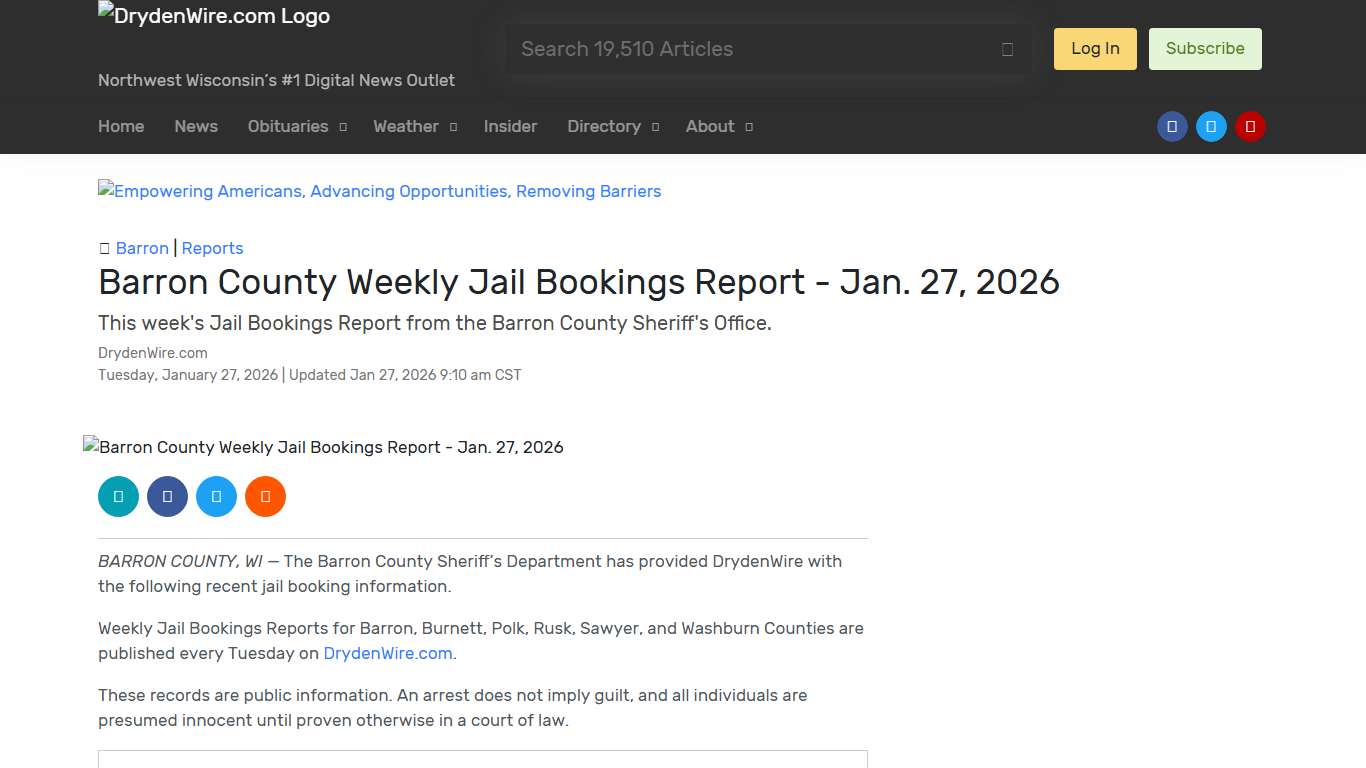Open DrydenWire's Facebook page from the navbar icon

1172,126
